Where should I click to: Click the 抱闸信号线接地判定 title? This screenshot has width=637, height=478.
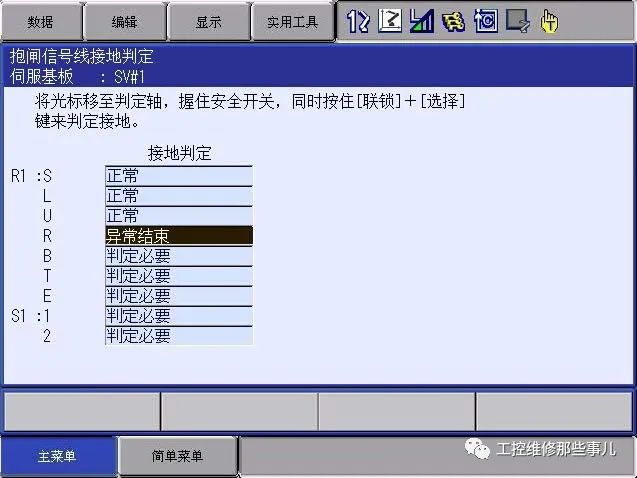(81, 56)
